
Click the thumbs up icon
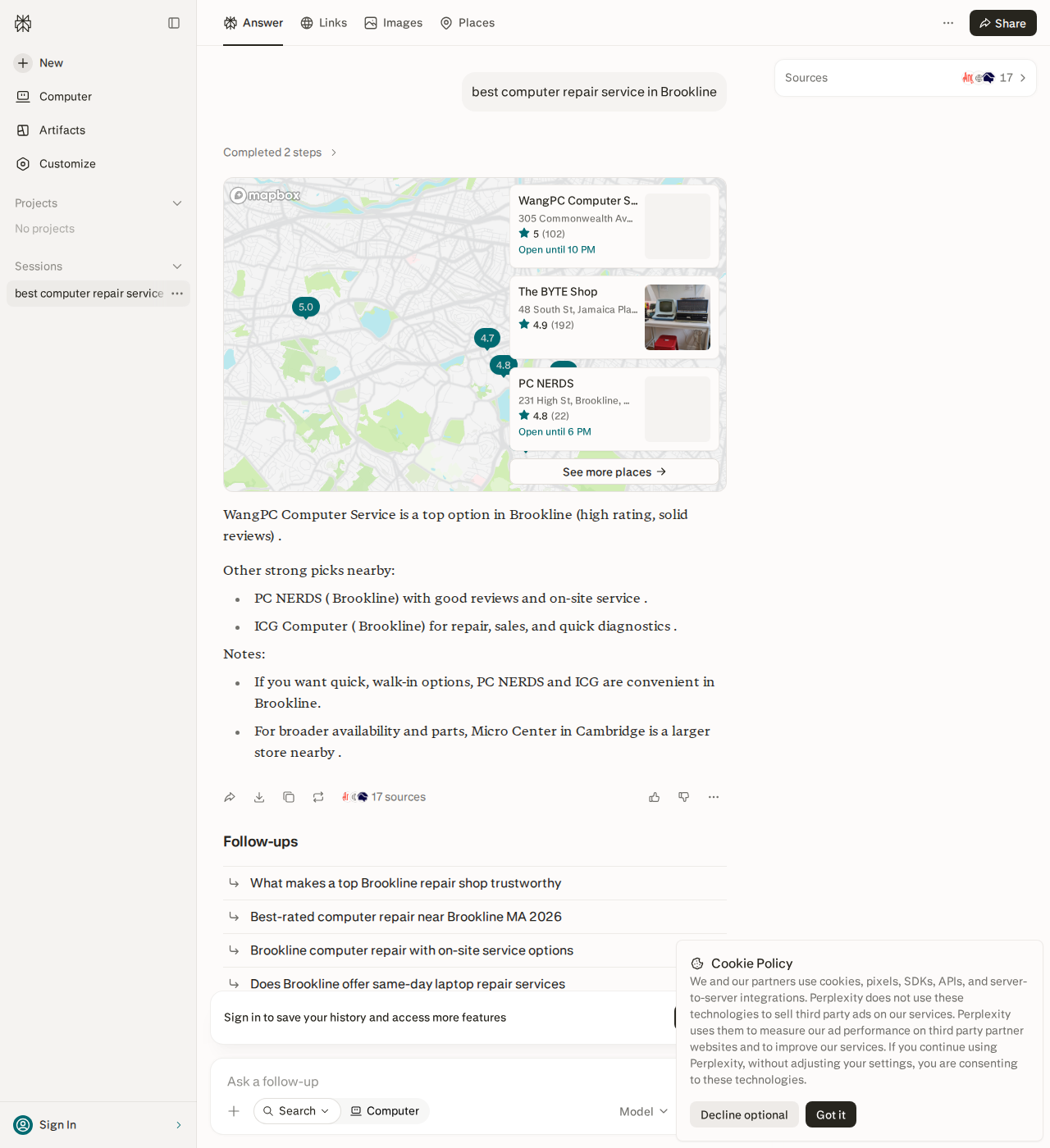pyautogui.click(x=655, y=797)
